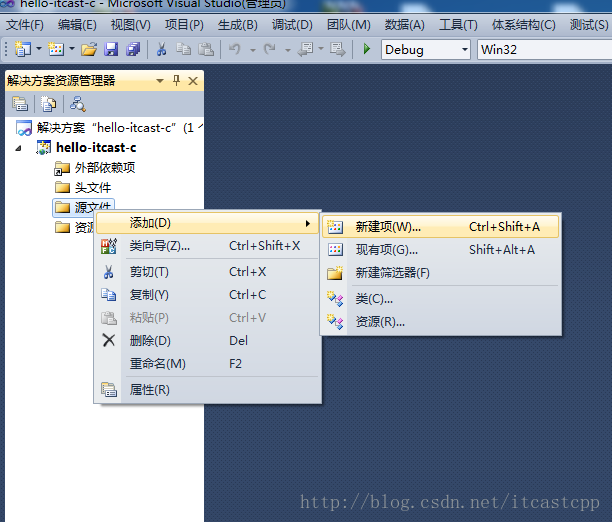Screen dimensions: 612x522
Task: Choose 新建项(W)... in submenu
Action: tap(441, 227)
